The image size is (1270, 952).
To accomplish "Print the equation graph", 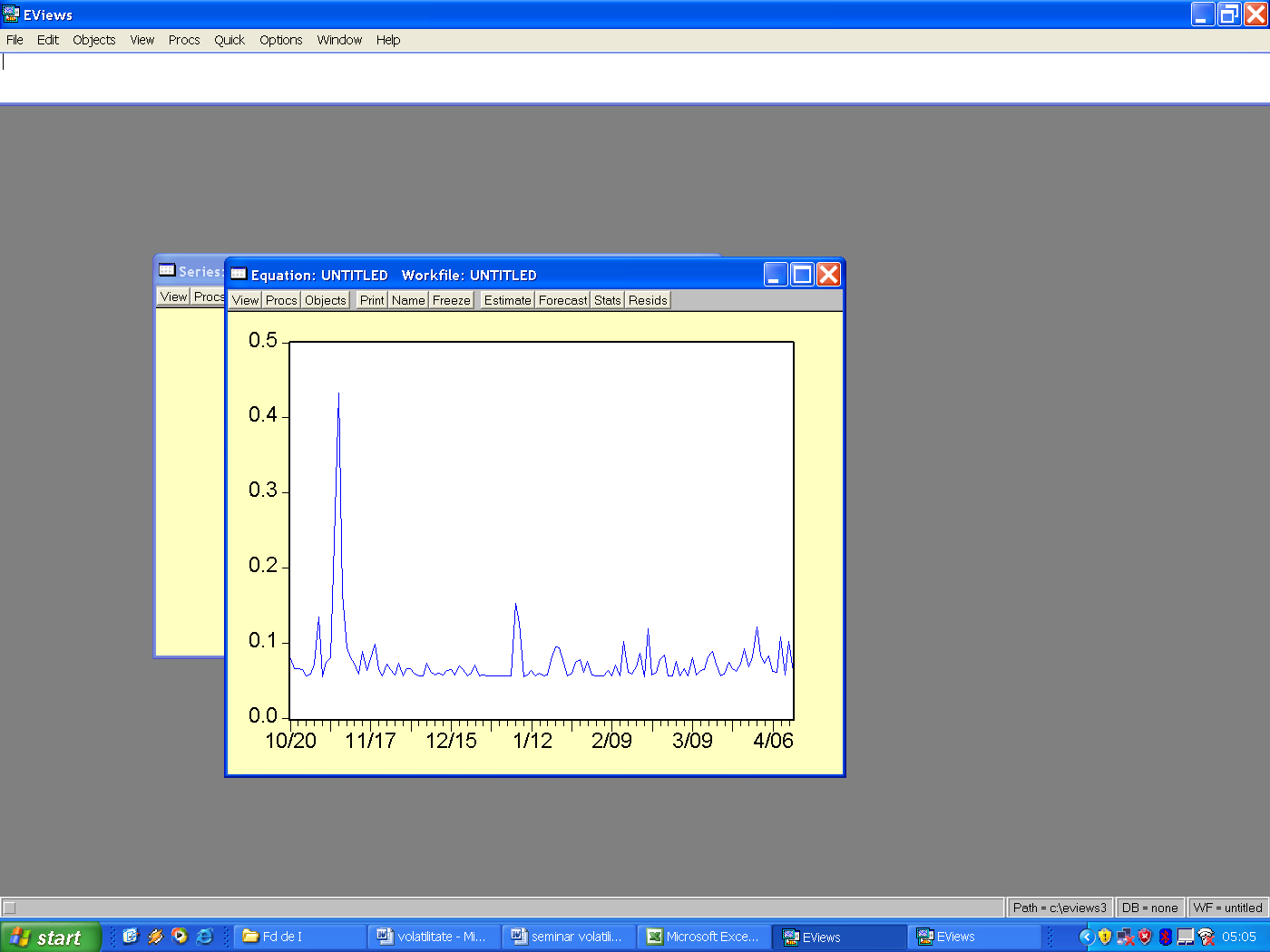I will click(372, 300).
